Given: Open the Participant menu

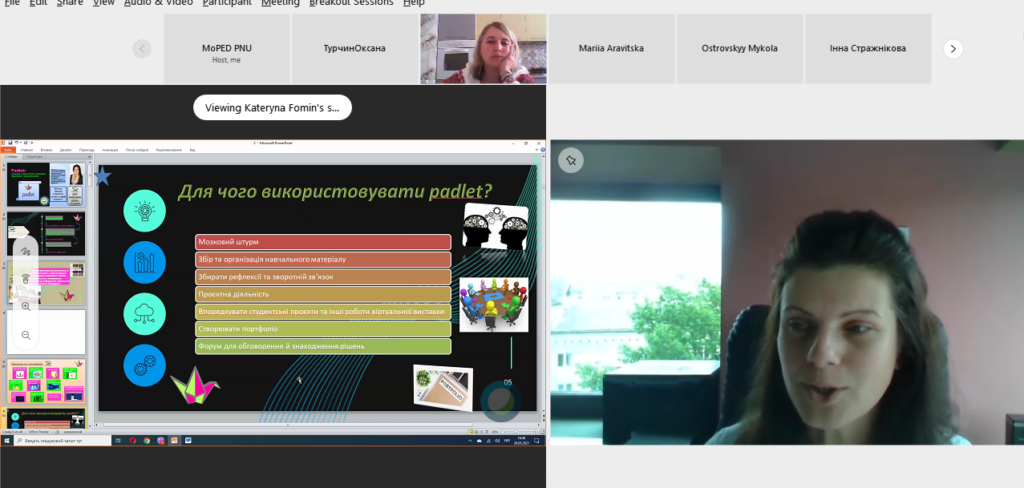Looking at the screenshot, I should pyautogui.click(x=227, y=3).
